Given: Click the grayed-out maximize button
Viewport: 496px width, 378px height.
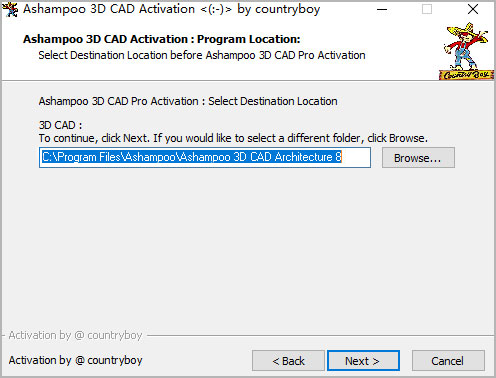Looking at the screenshot, I should click(x=427, y=9).
